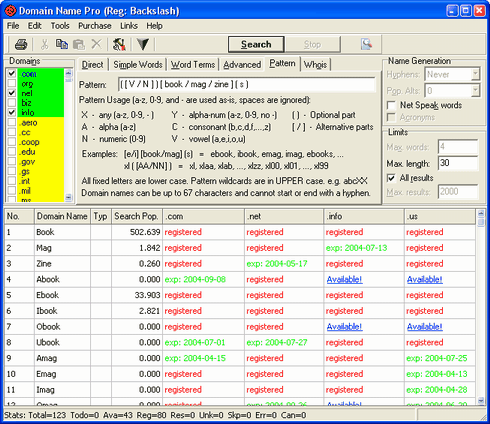The width and height of the screenshot is (490, 424).
Task: Click the Print toolbar icon
Action: pos(21,44)
